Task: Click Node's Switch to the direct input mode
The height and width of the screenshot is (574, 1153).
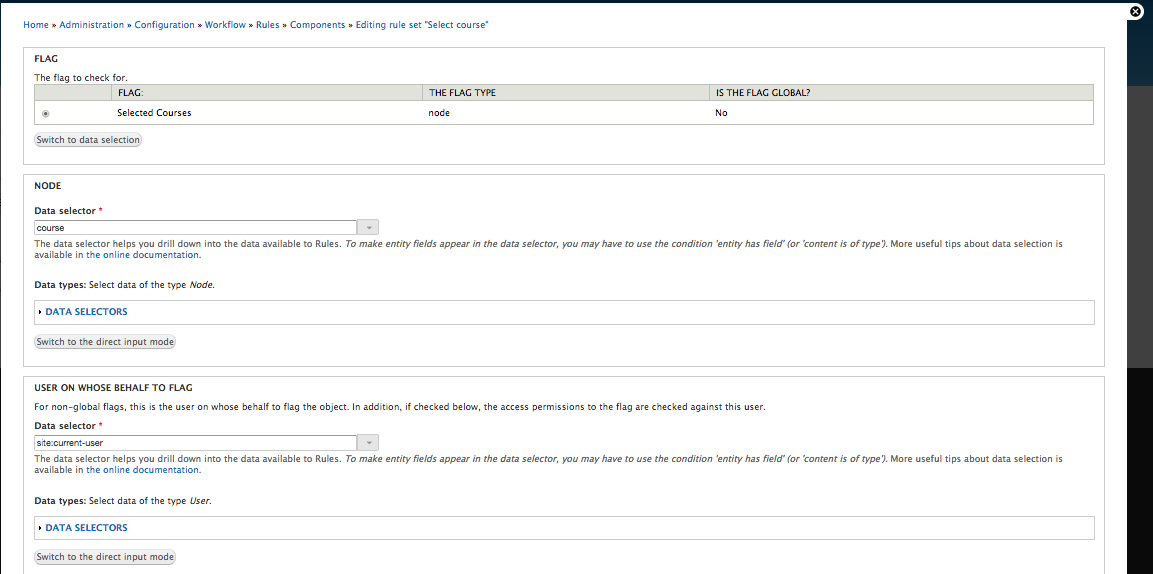Action: [x=105, y=342]
